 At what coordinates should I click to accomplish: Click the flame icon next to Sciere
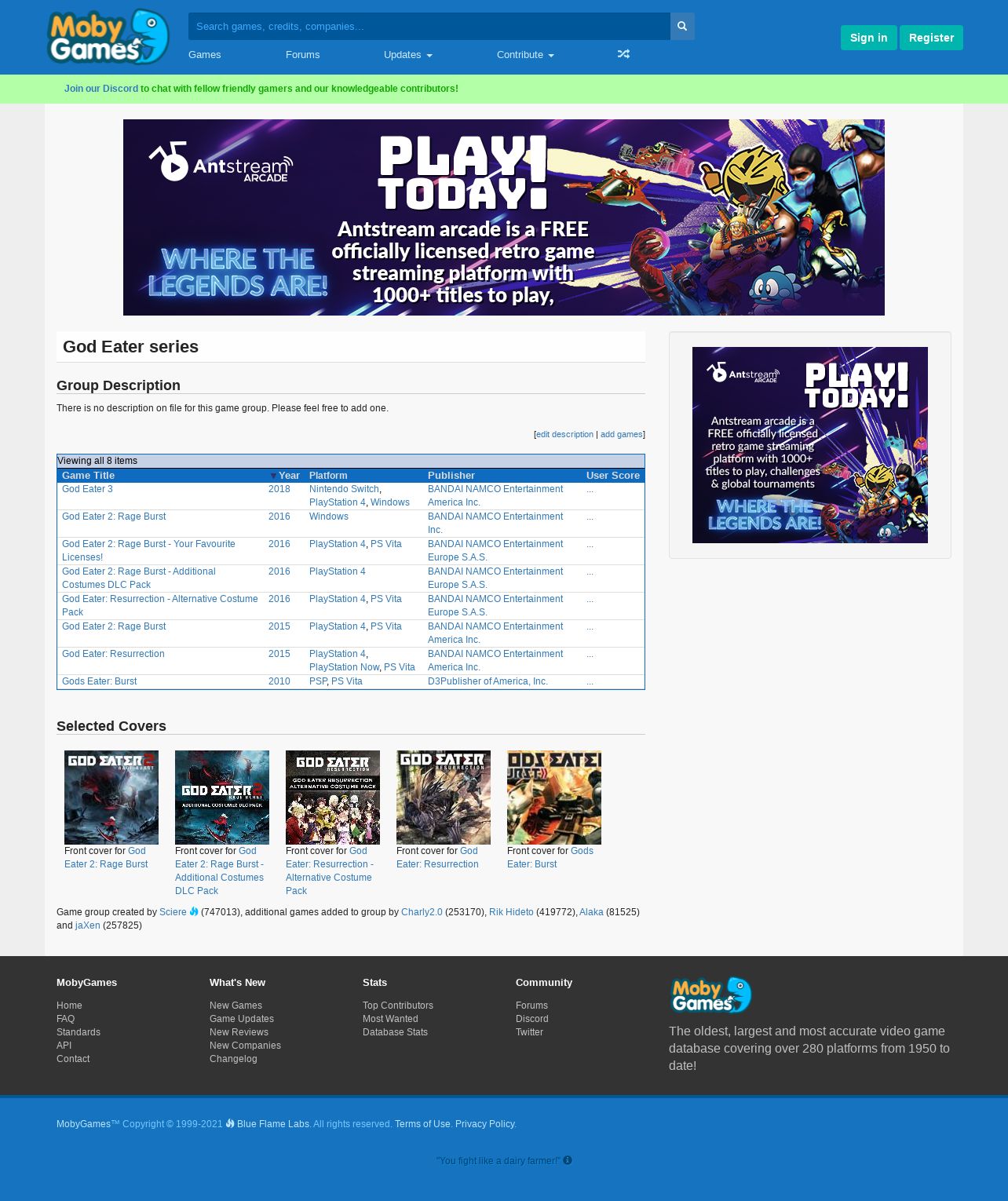pyautogui.click(x=194, y=911)
